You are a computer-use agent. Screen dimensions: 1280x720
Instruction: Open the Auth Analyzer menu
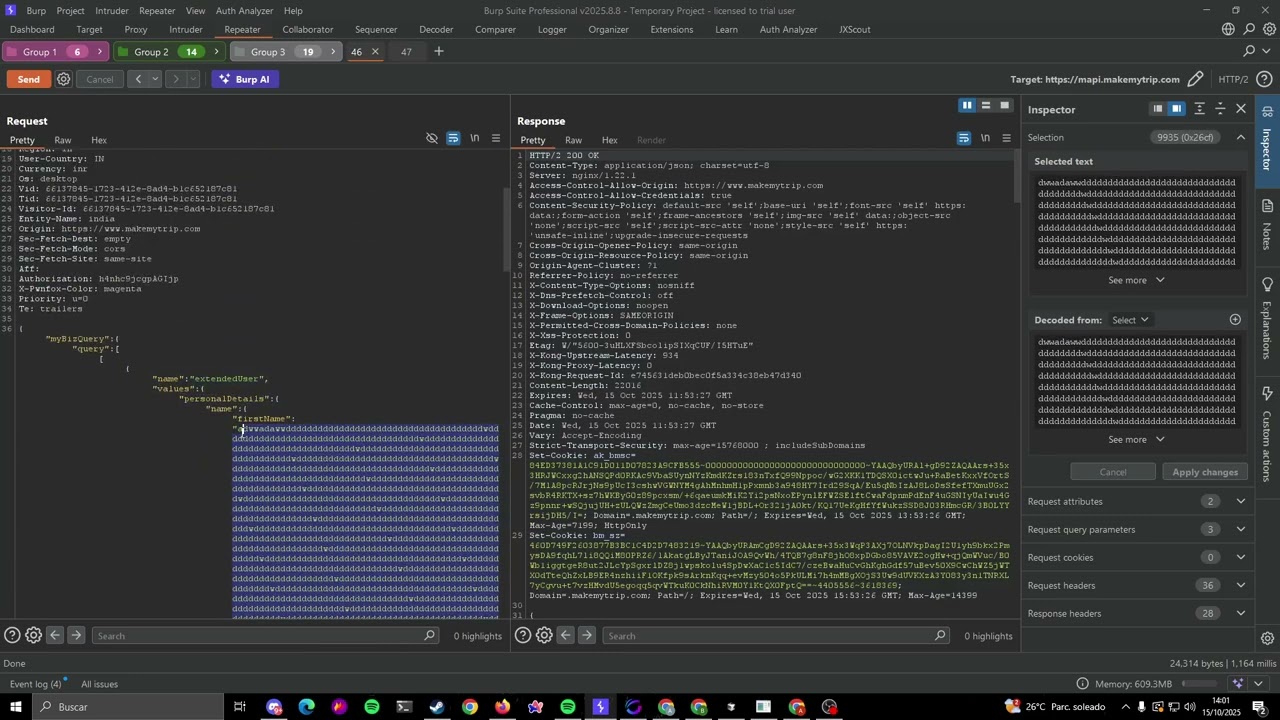[x=245, y=10]
